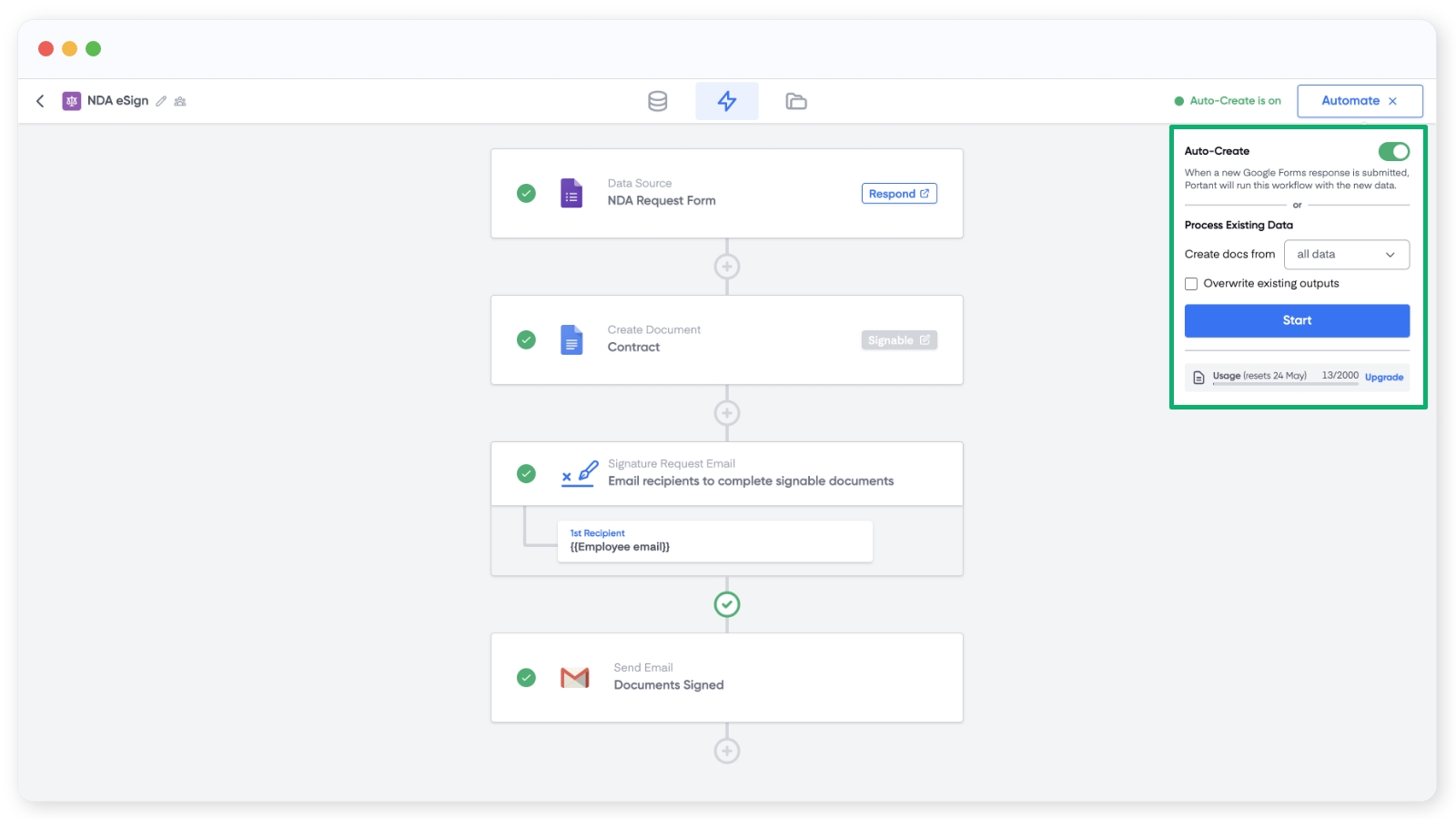Click the Upgrade link

(x=1383, y=377)
